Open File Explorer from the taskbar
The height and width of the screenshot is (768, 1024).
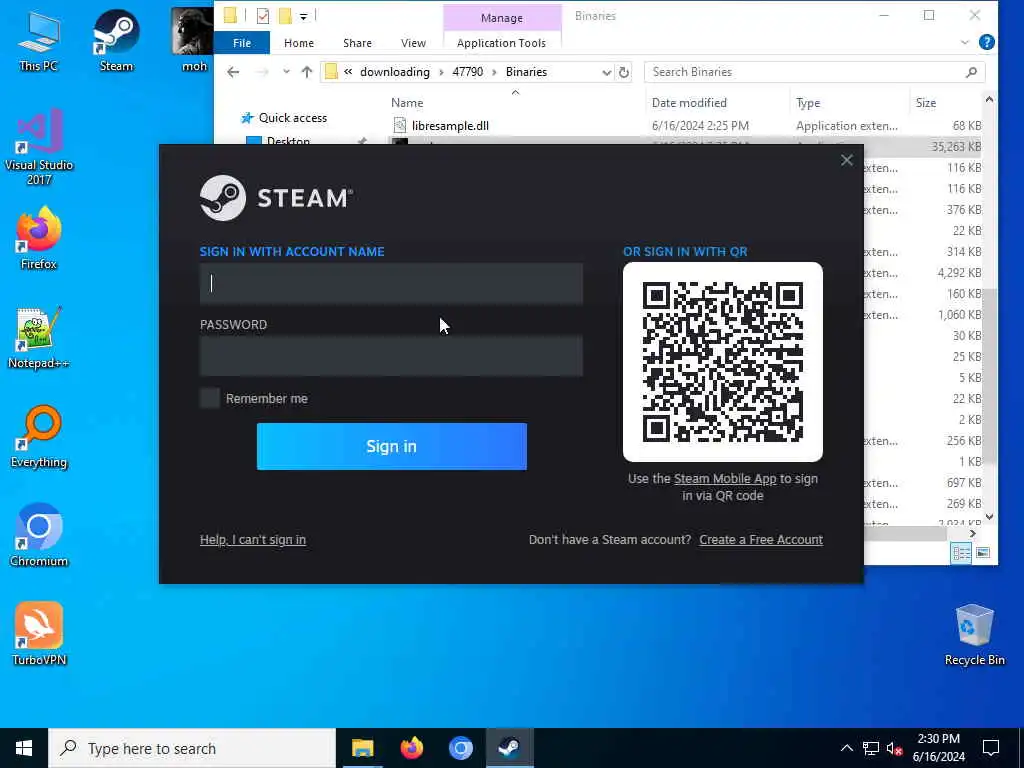(362, 748)
